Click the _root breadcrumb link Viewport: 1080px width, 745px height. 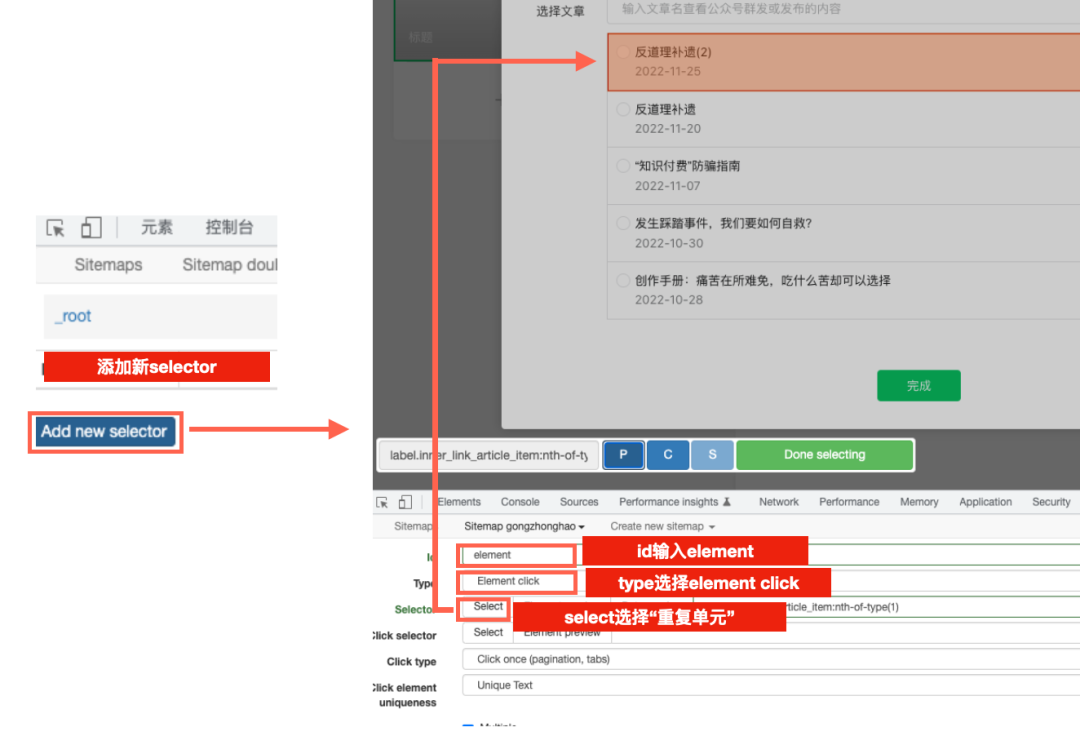point(73,316)
